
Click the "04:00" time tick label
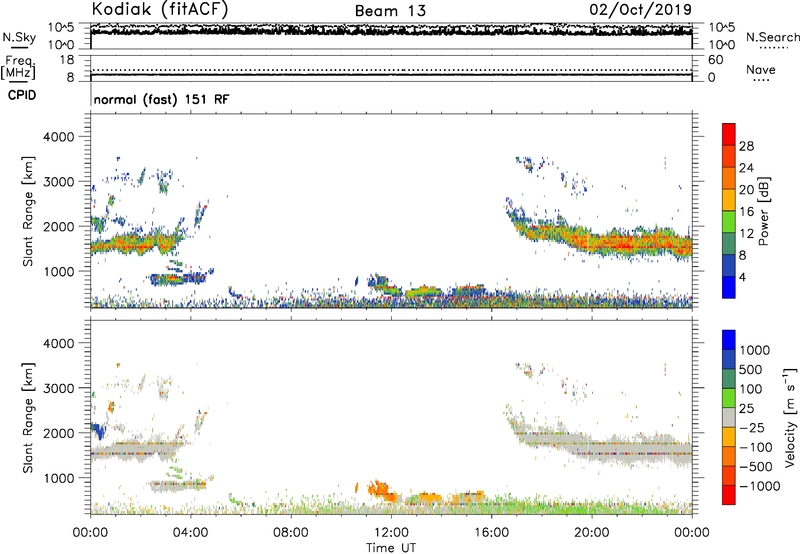190,533
